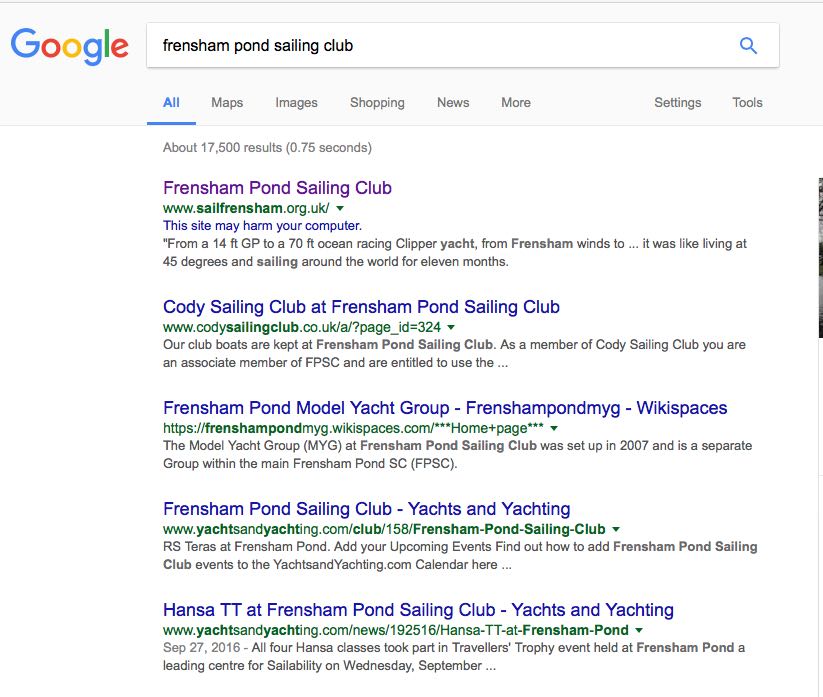
Task: Click the blue search magnifier icon
Action: coord(748,46)
